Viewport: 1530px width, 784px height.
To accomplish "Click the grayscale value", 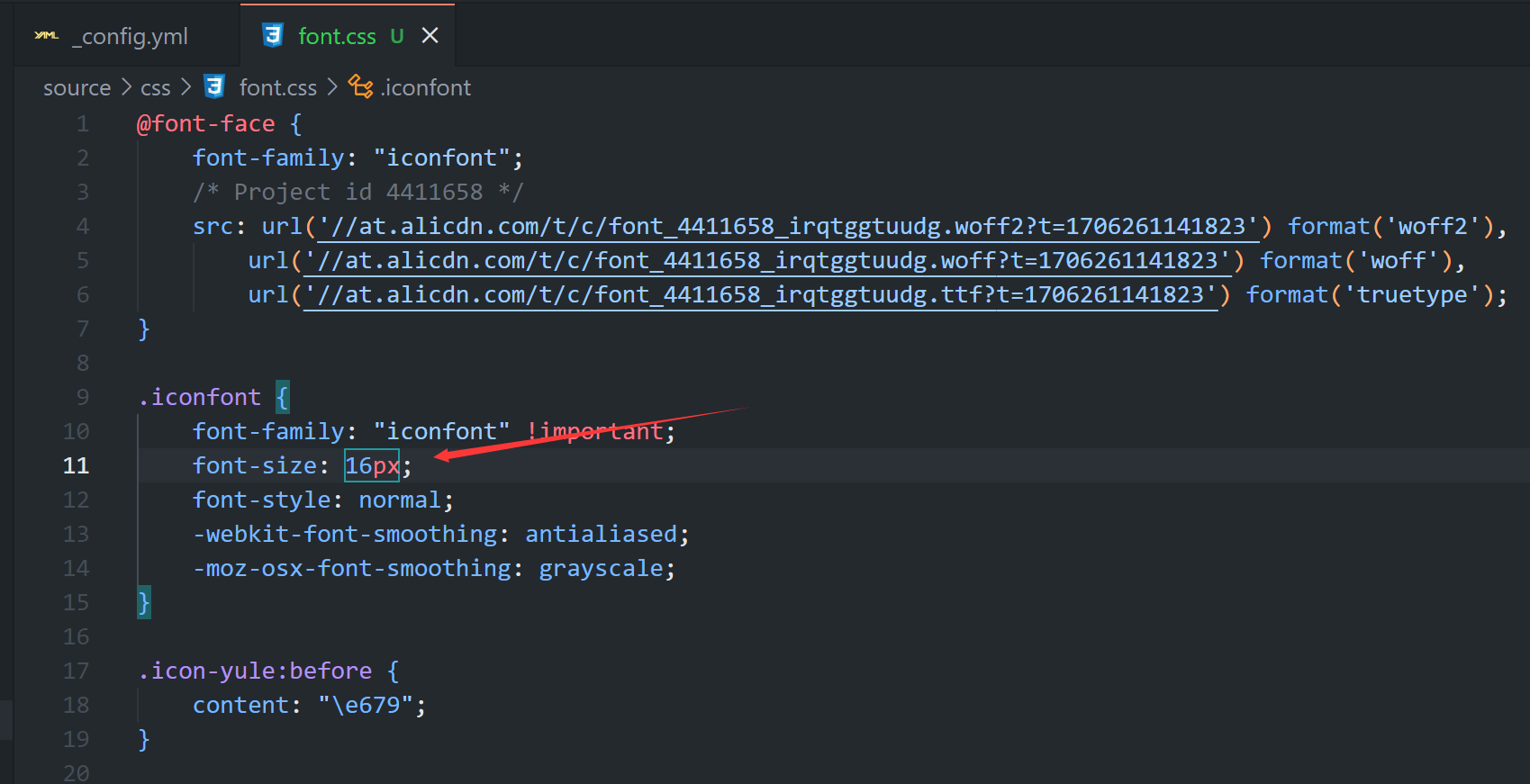I will click(x=601, y=568).
